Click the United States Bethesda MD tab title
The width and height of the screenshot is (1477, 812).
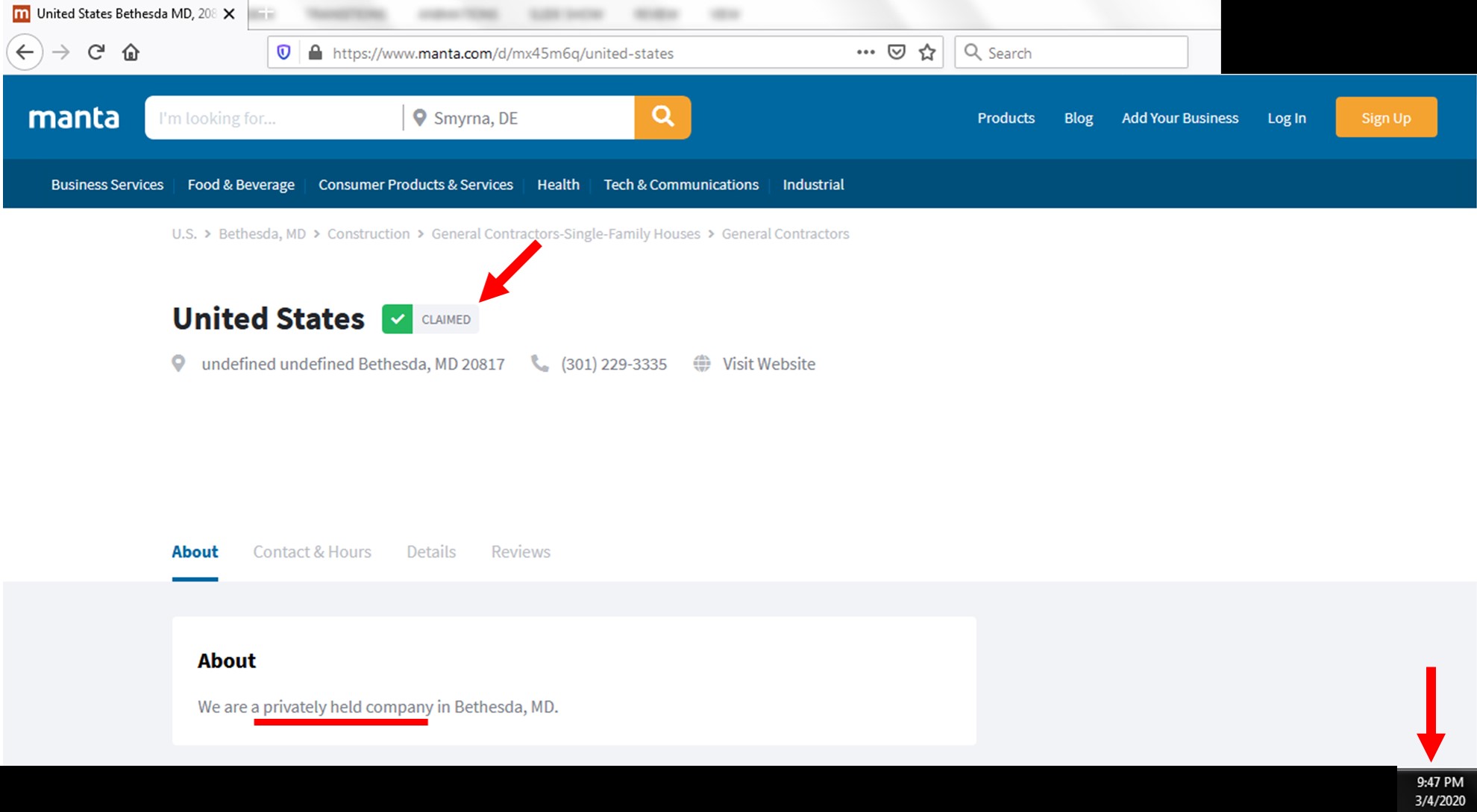(126, 13)
